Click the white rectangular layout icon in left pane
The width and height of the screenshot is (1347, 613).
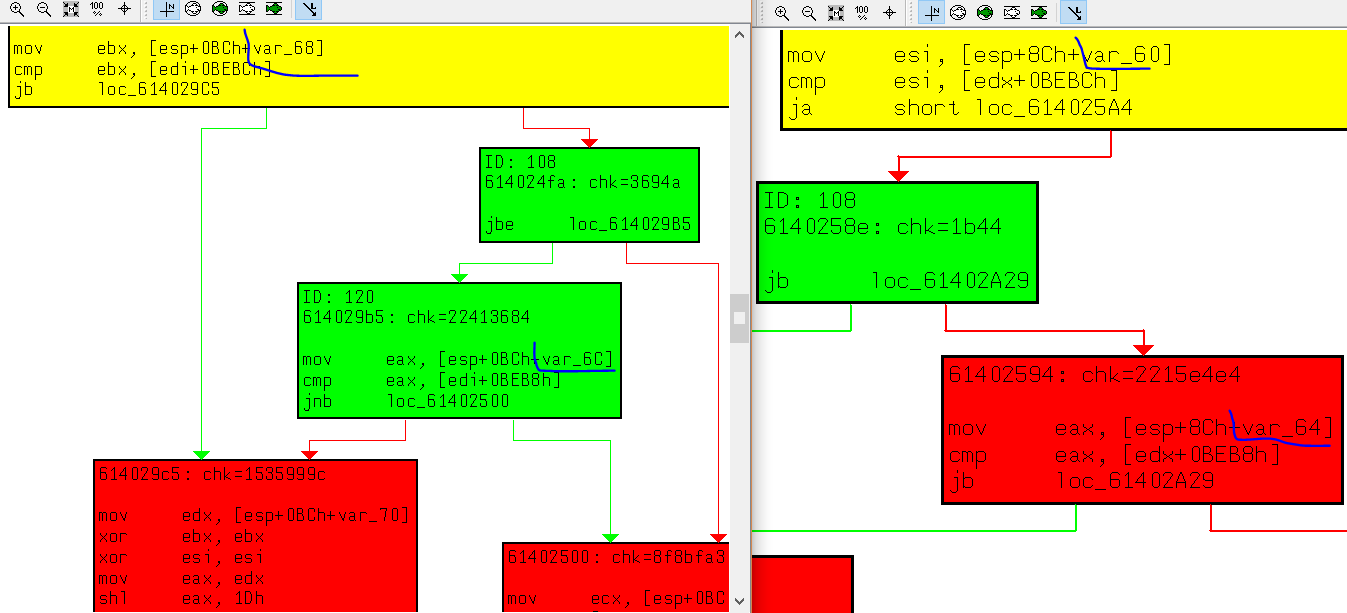click(247, 9)
